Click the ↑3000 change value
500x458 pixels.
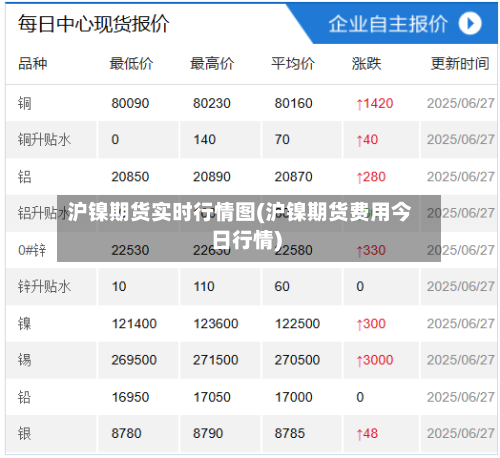click(x=375, y=360)
